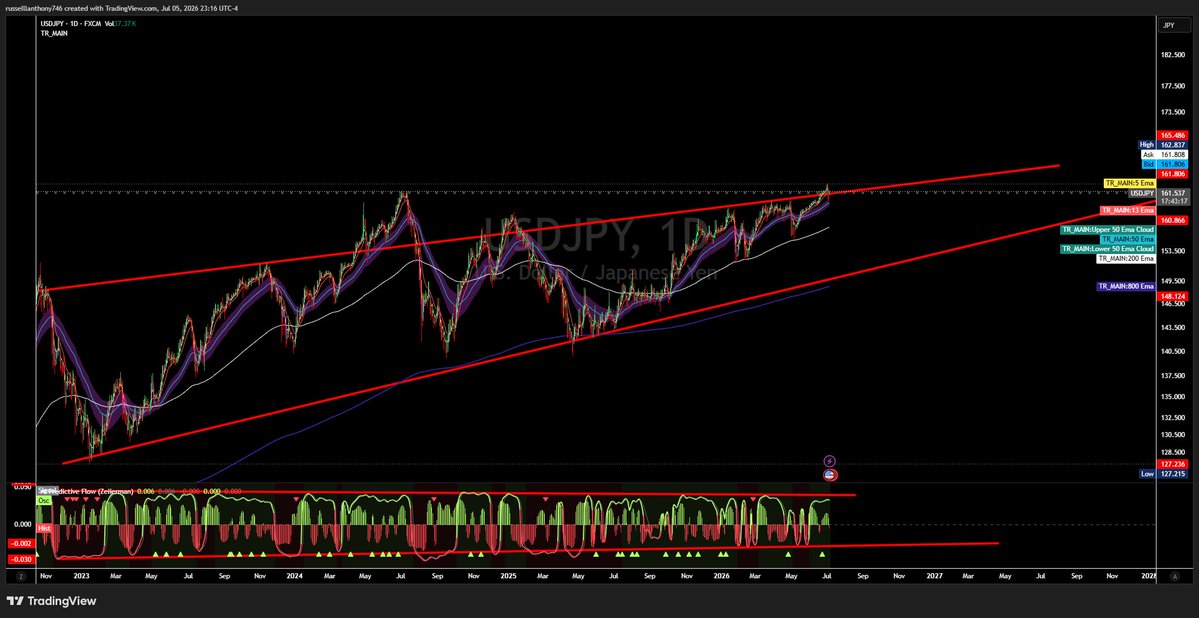1199x618 pixels.
Task: Click 2023 on the time axis
Action: coord(81,576)
